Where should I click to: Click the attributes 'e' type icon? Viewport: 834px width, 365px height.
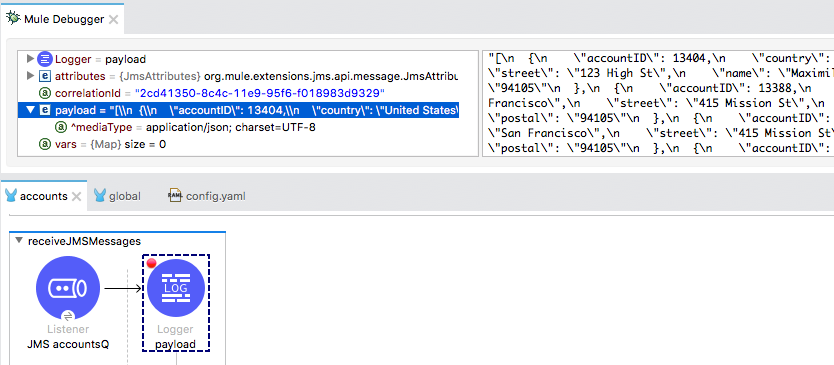pyautogui.click(x=46, y=76)
